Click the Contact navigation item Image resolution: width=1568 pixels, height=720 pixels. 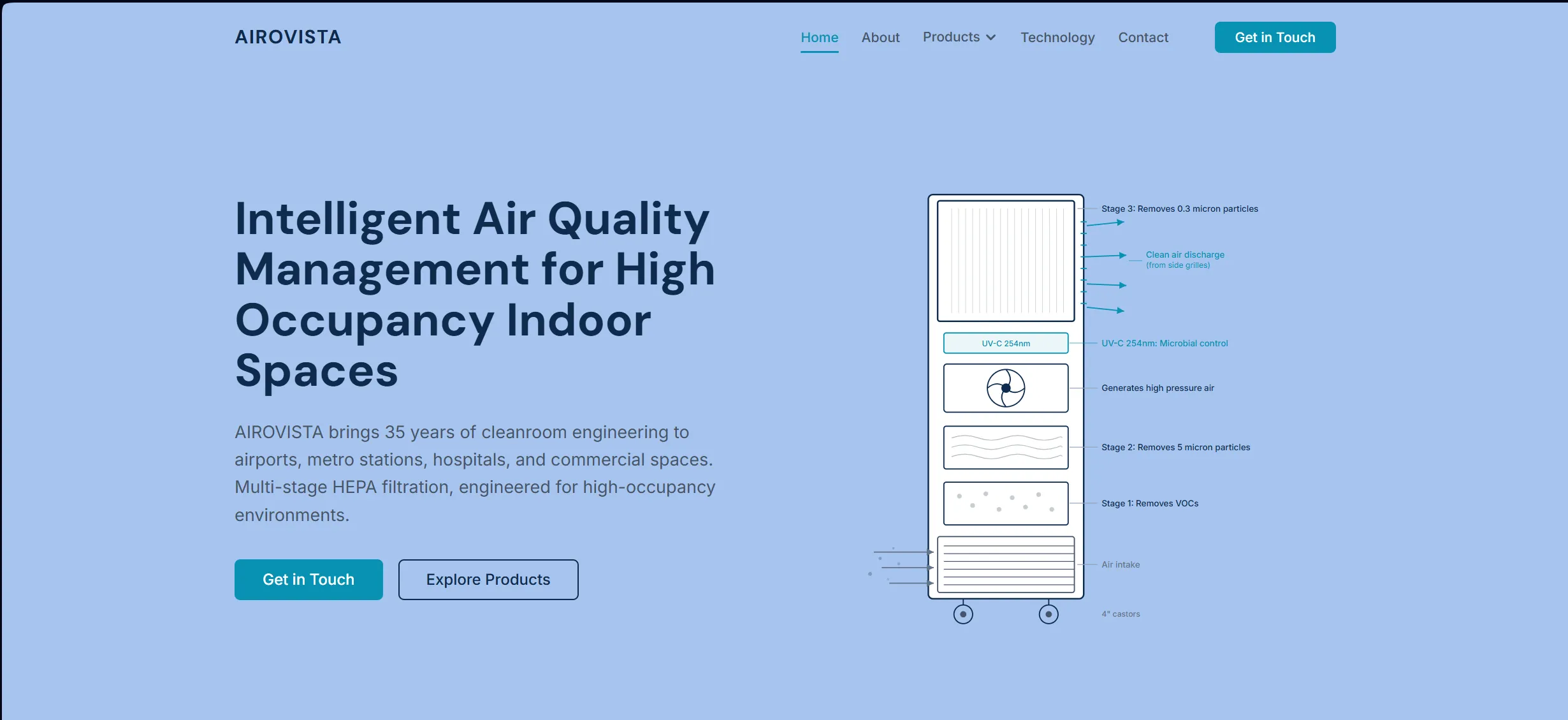click(1143, 37)
